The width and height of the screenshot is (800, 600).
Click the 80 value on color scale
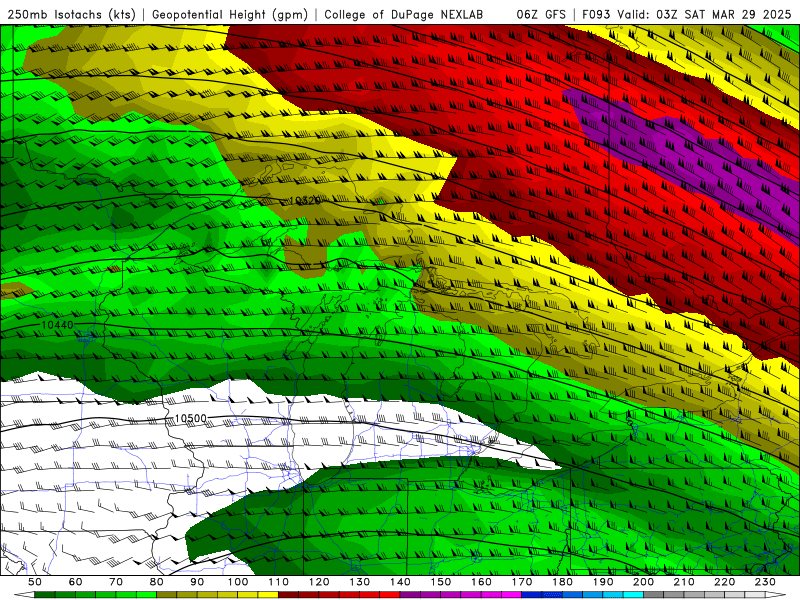coord(156,582)
